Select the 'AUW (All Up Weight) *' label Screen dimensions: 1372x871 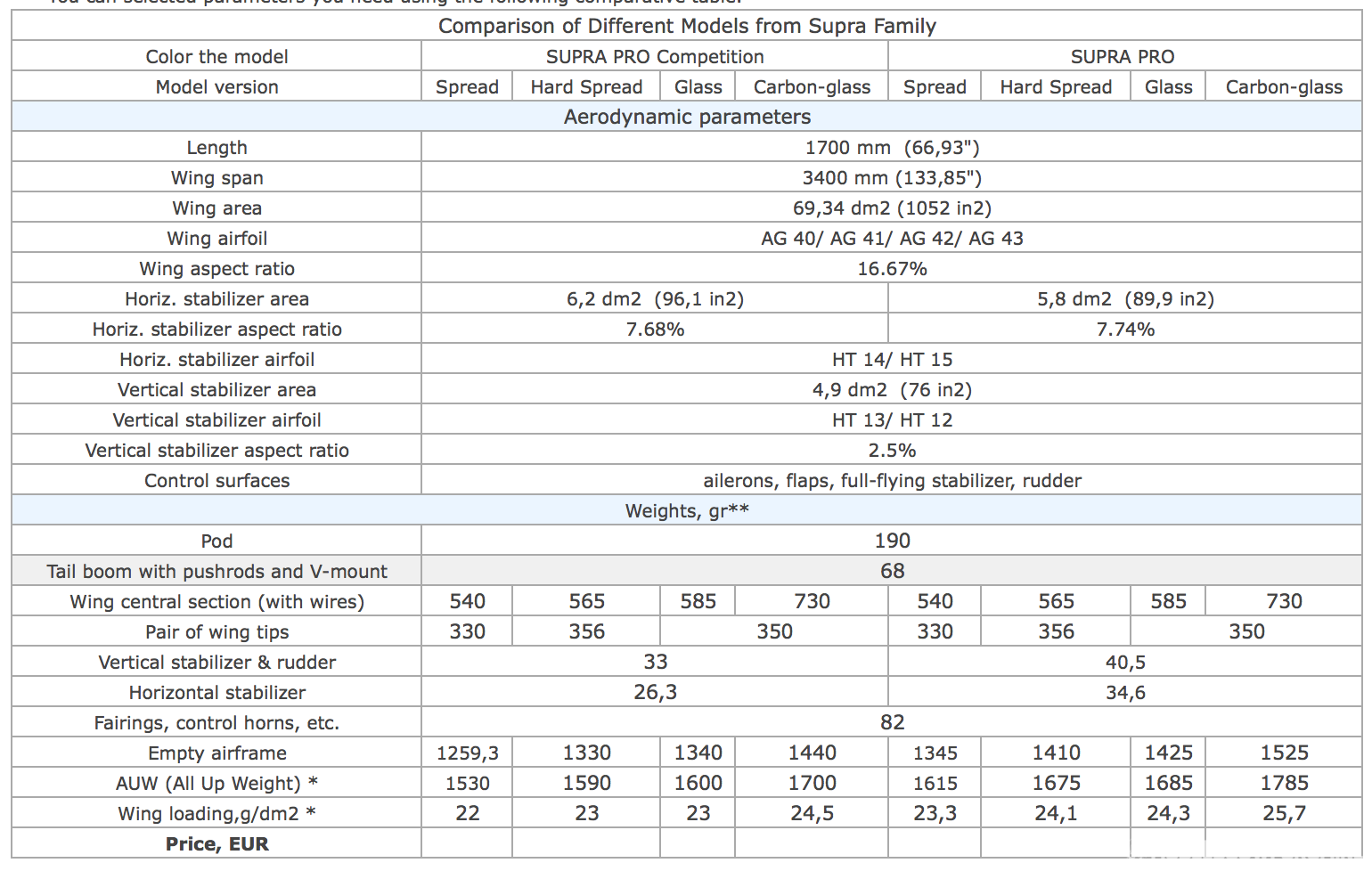pyautogui.click(x=216, y=783)
